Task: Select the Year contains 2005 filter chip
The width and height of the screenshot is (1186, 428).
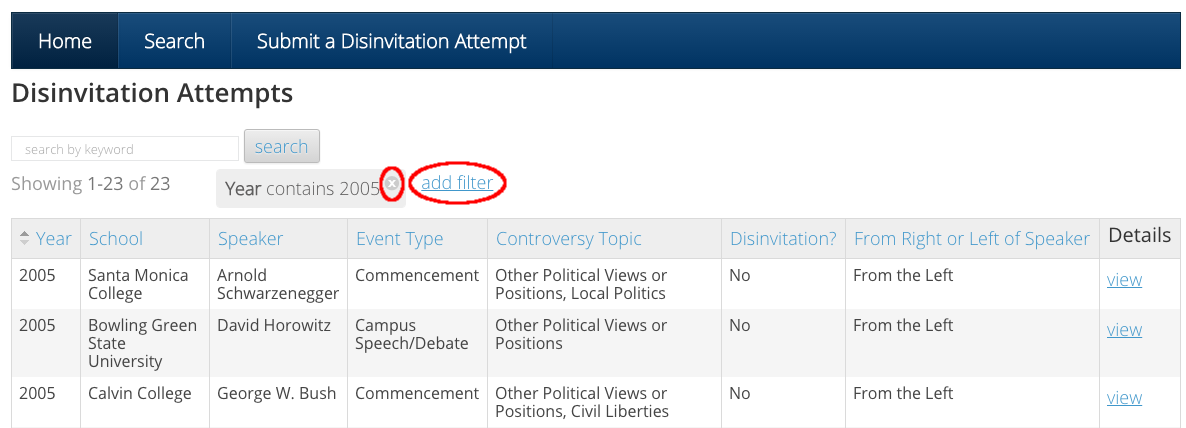Action: click(x=303, y=188)
